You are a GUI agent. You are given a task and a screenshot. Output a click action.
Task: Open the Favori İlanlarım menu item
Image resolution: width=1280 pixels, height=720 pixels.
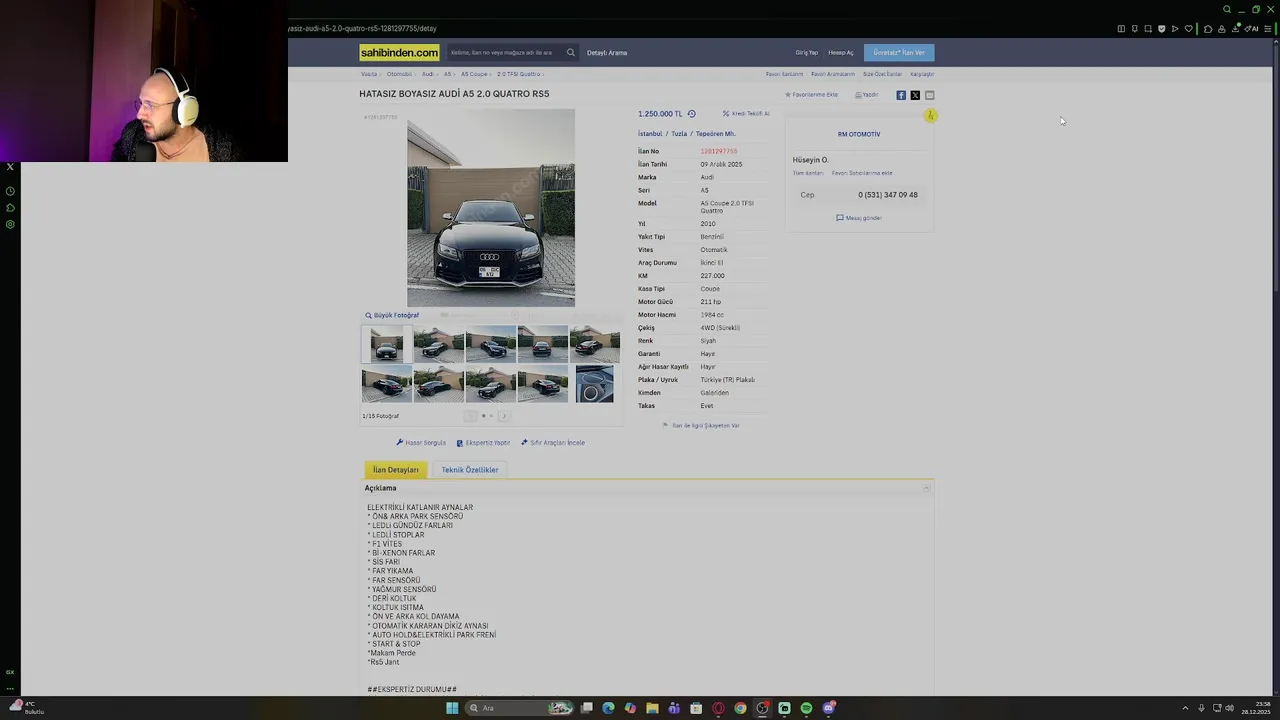[x=784, y=74]
